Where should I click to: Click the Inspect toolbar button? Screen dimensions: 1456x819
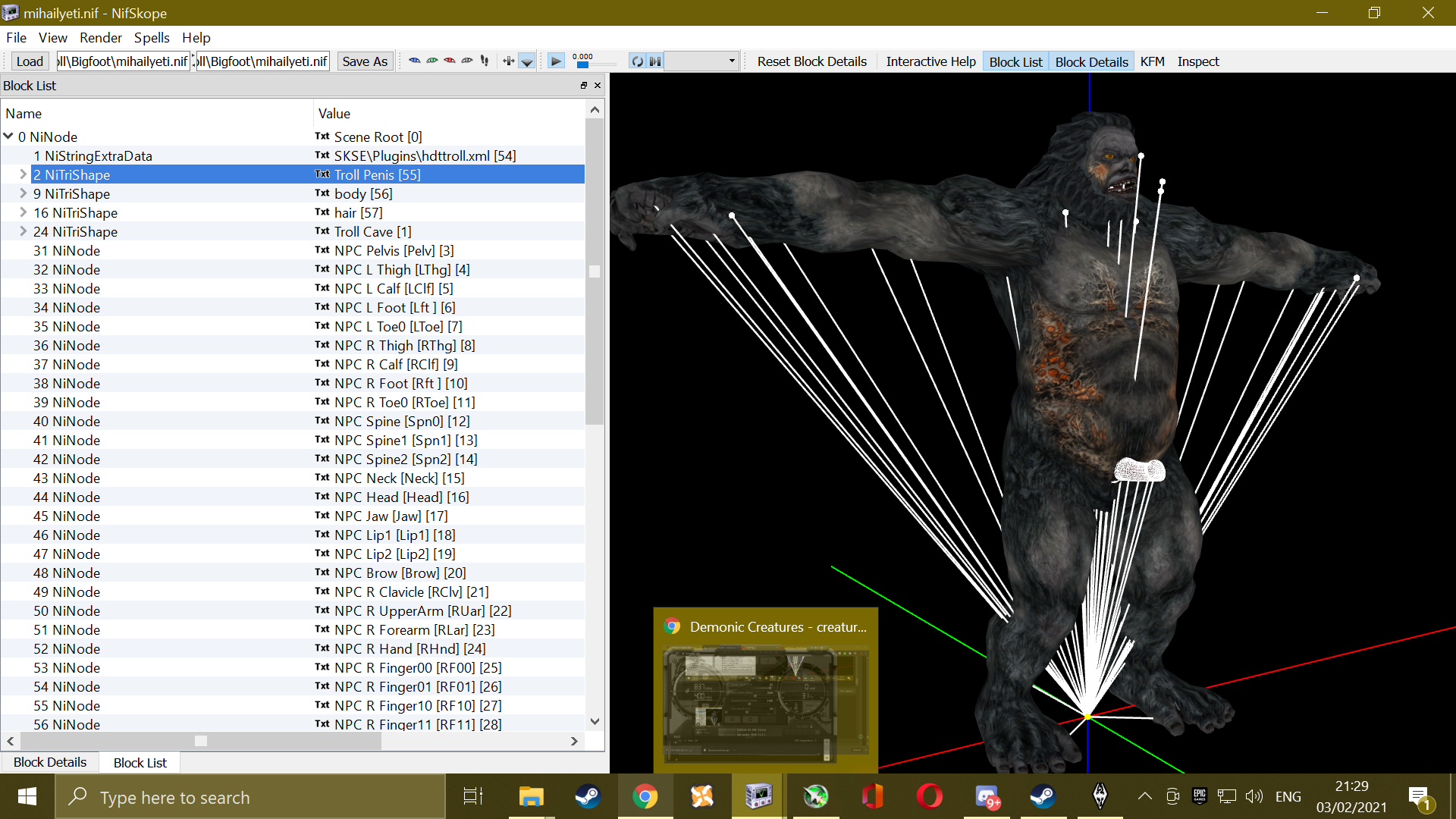(x=1198, y=61)
